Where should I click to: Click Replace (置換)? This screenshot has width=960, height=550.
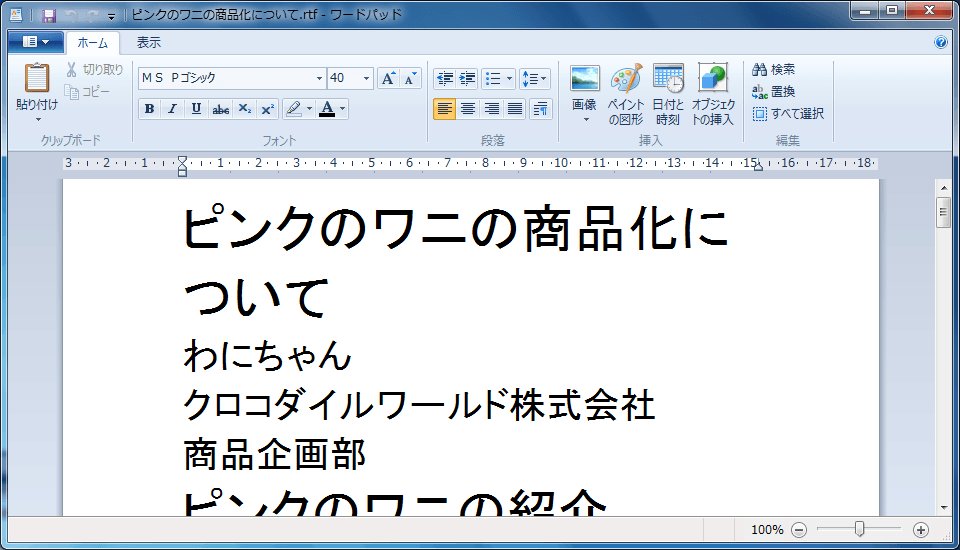tap(773, 92)
